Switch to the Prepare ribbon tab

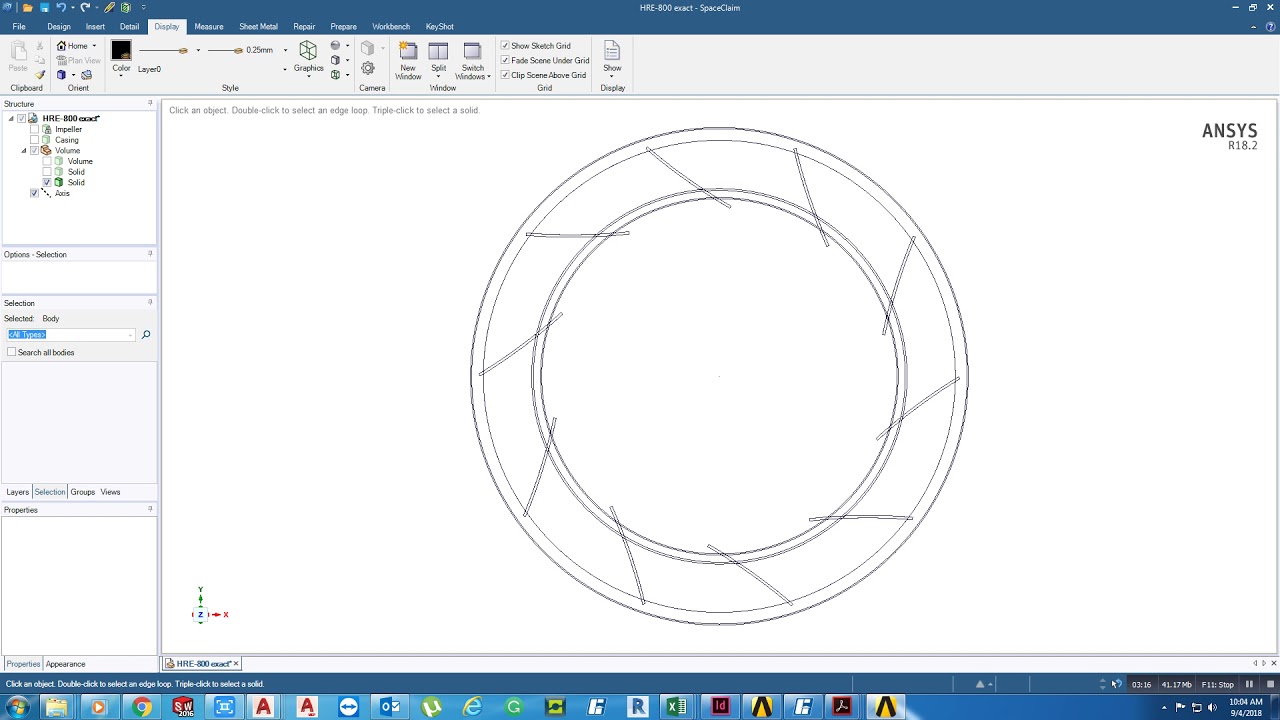pyautogui.click(x=343, y=26)
